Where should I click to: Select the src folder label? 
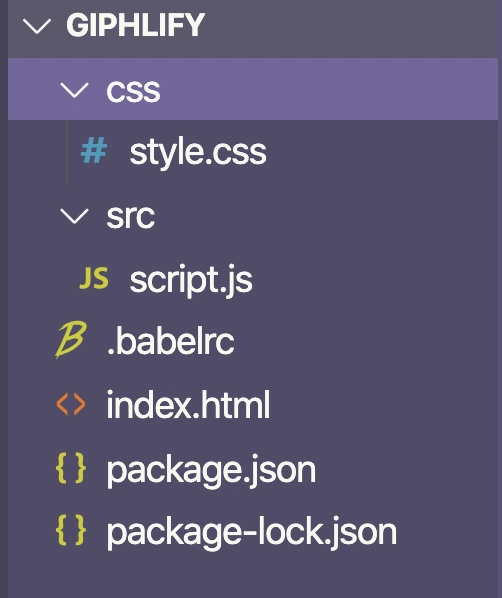coord(130,216)
